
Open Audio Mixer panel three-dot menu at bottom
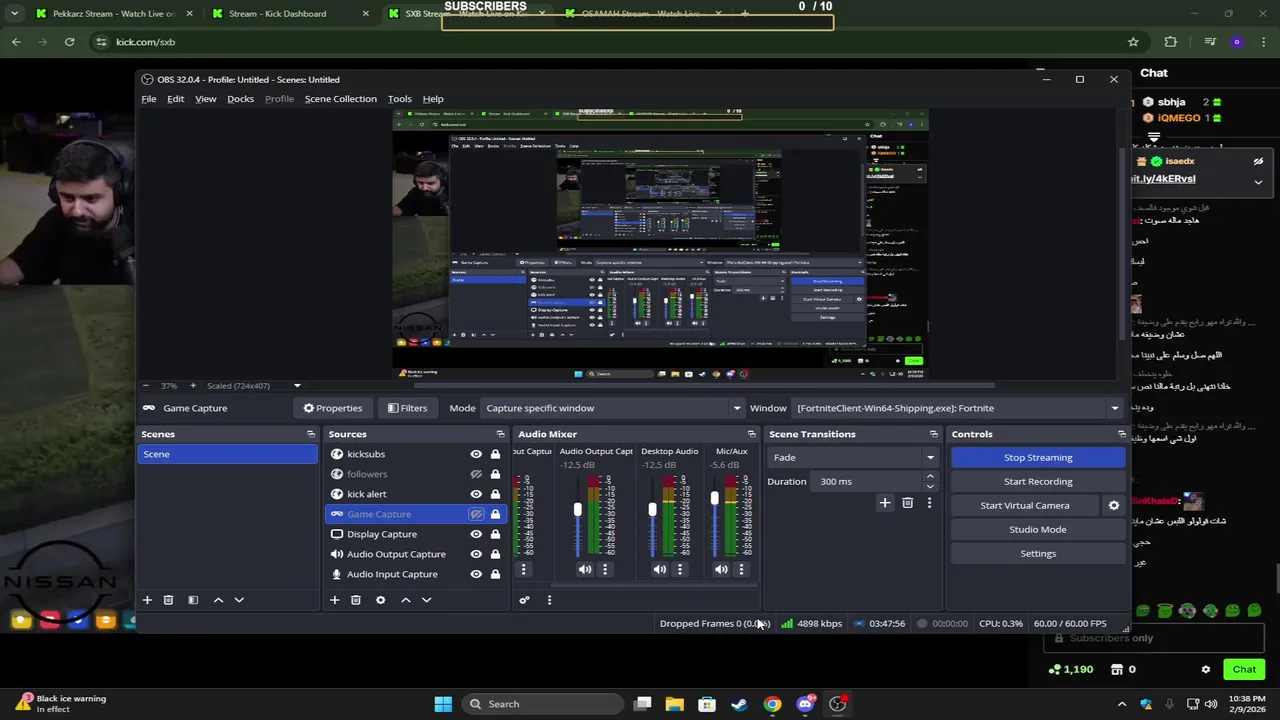pos(549,600)
